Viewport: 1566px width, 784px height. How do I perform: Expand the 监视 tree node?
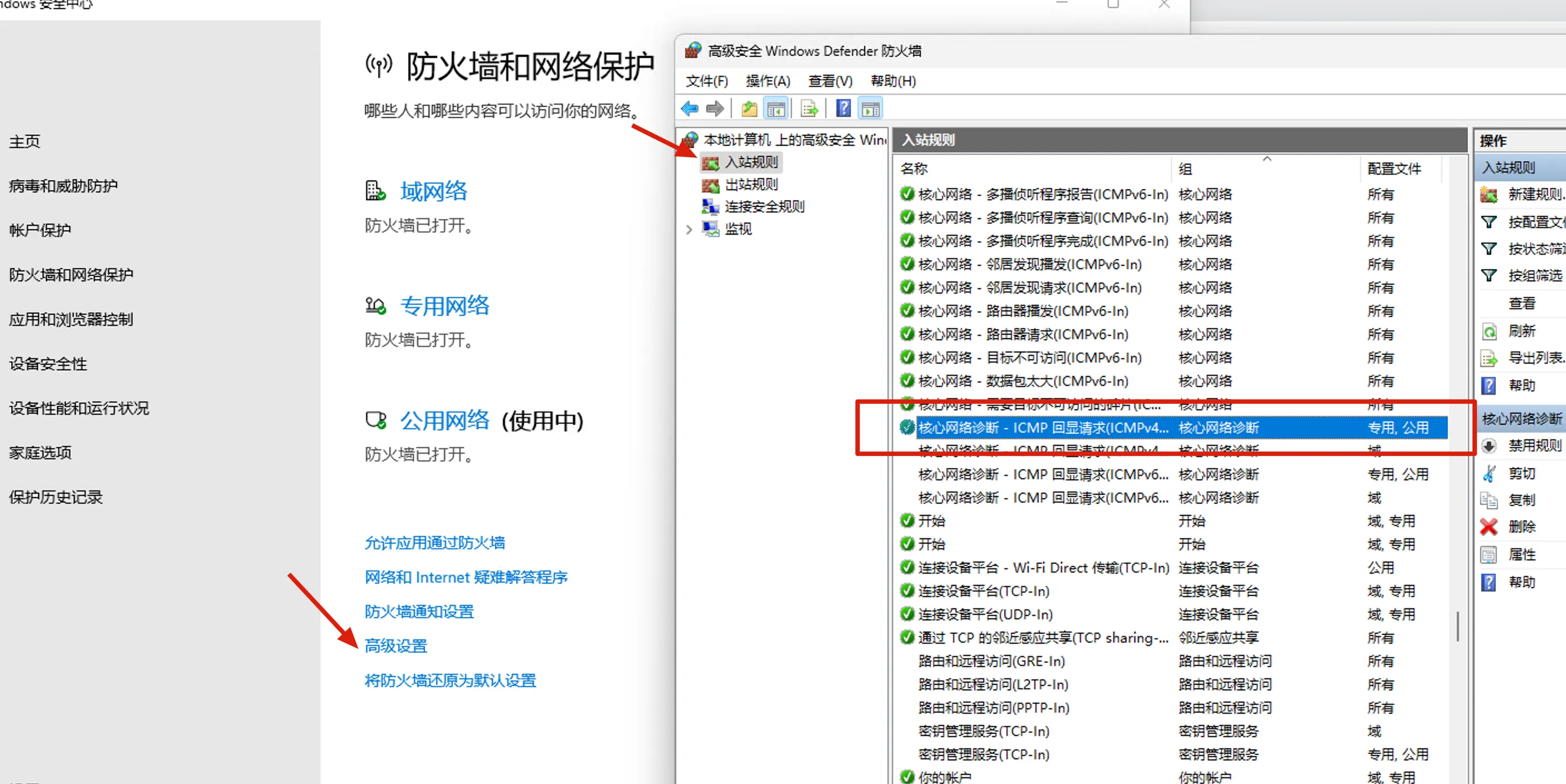pos(689,229)
